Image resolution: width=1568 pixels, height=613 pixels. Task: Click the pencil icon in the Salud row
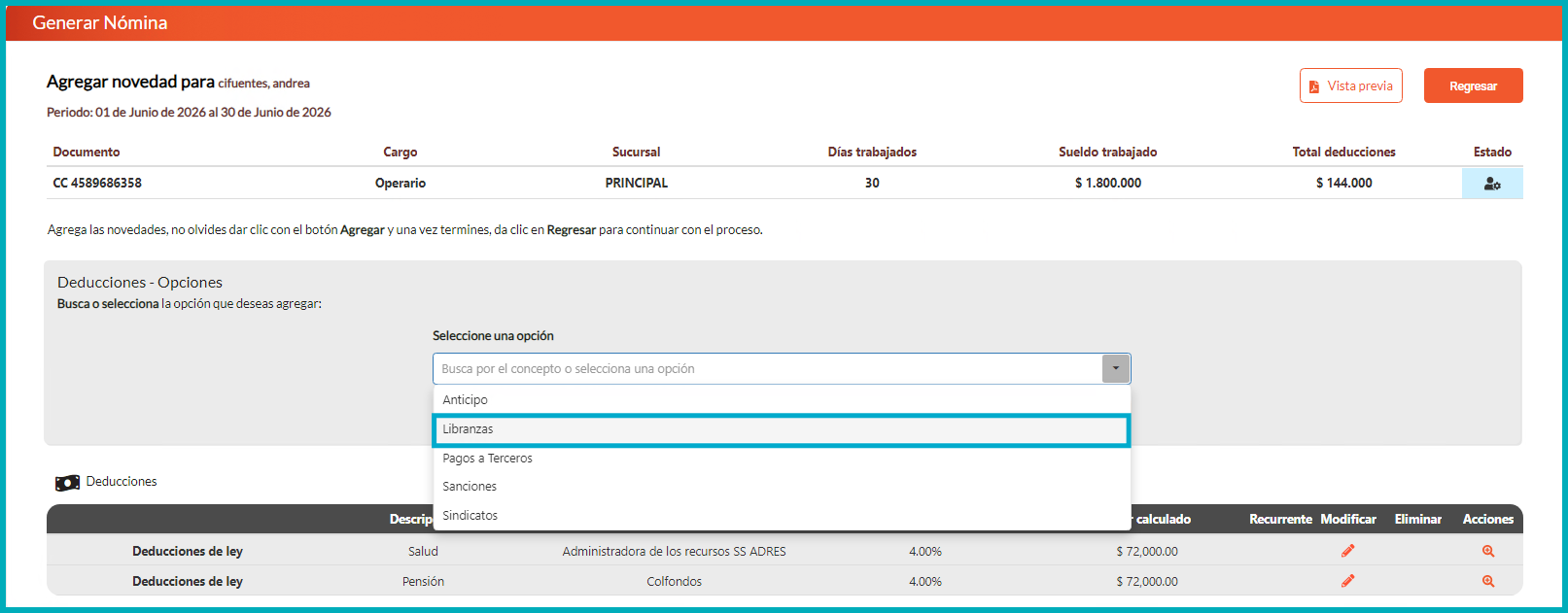coord(1347,551)
